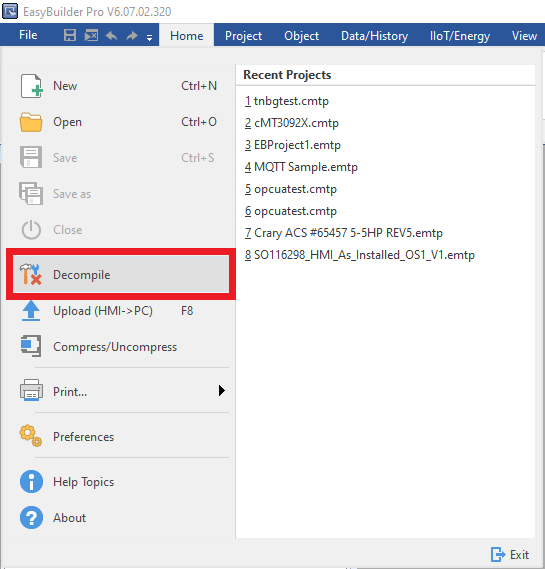Click the Print printer icon

(31, 390)
